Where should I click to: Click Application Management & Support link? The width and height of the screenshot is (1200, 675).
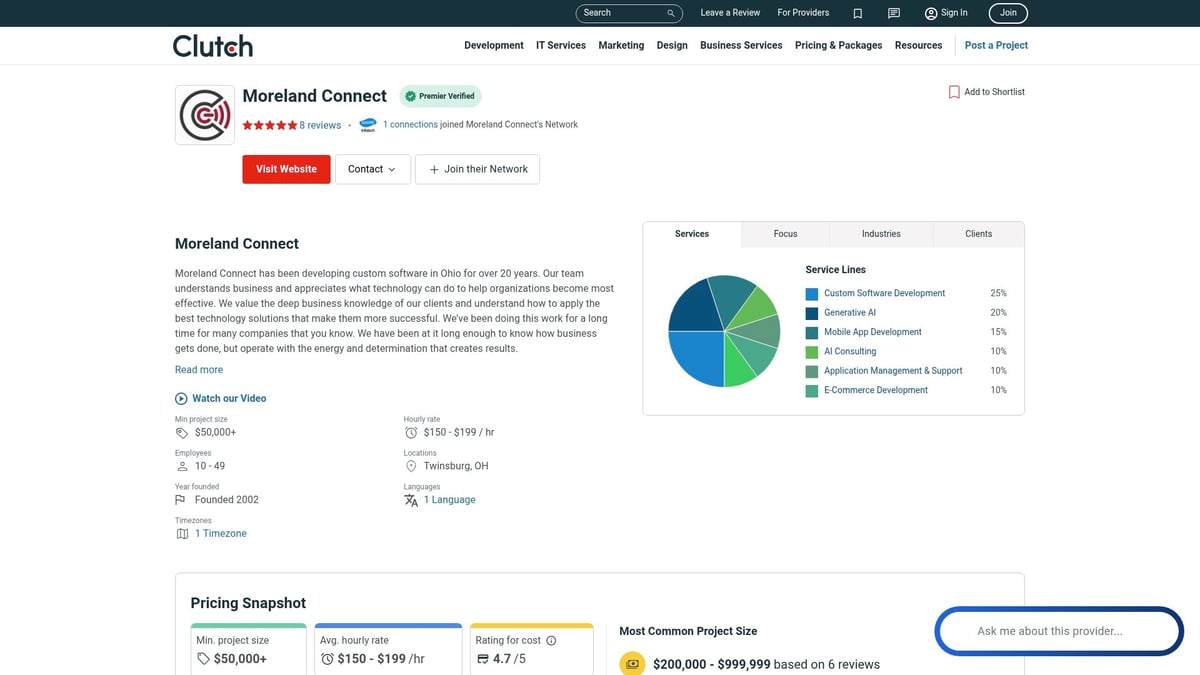893,371
